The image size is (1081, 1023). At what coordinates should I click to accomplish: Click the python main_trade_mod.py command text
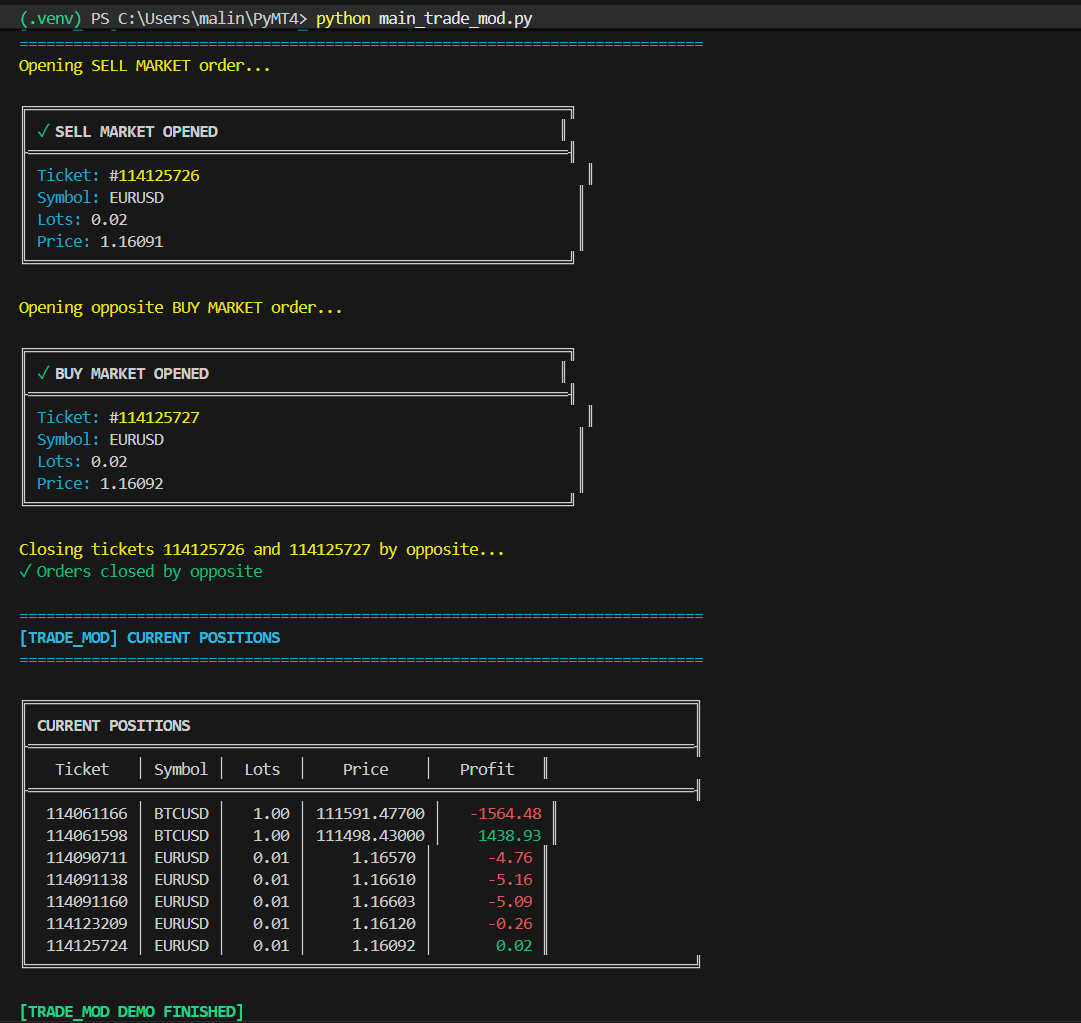pos(424,18)
